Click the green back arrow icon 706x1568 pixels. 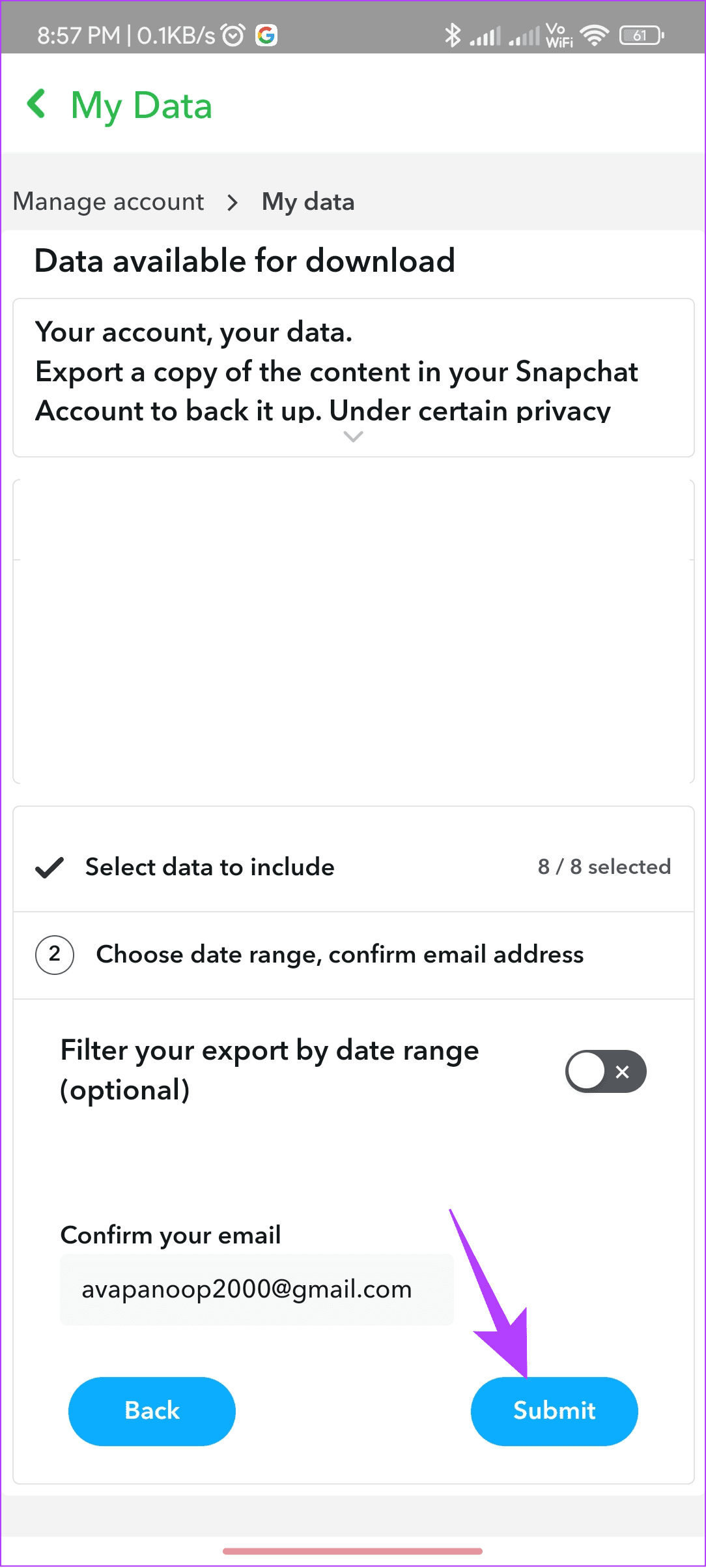(x=36, y=104)
